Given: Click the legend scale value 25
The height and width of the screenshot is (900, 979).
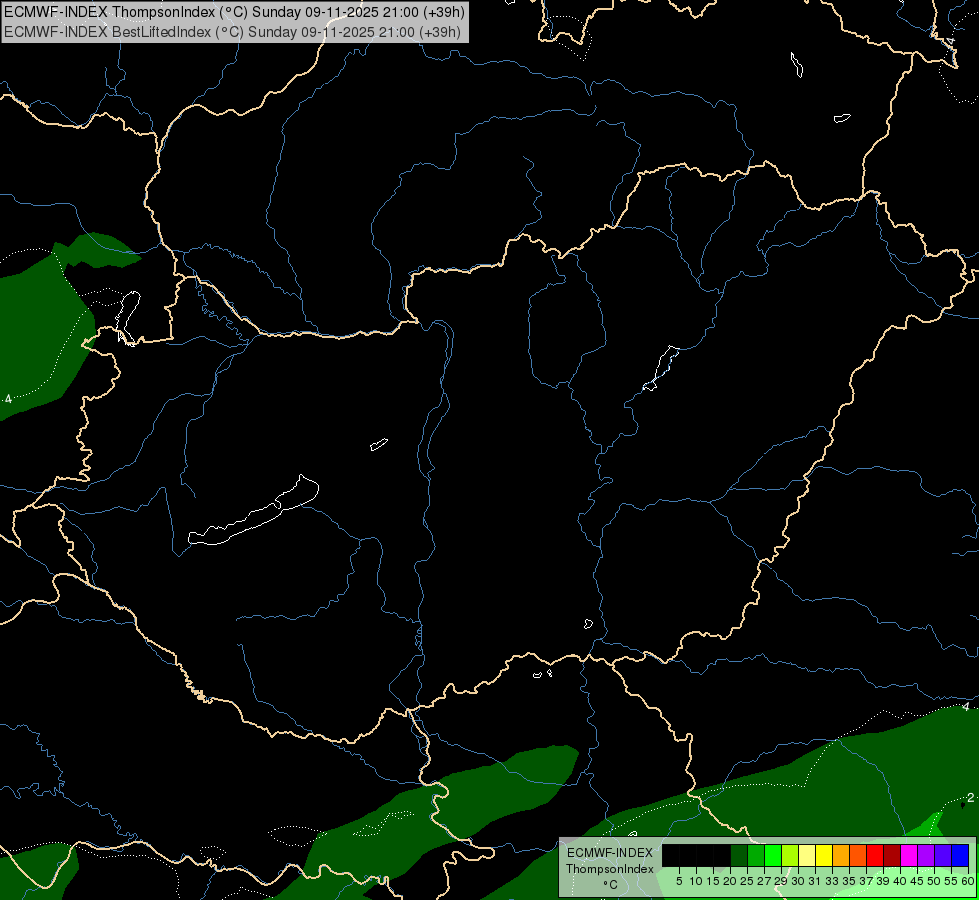Looking at the screenshot, I should [x=747, y=881].
